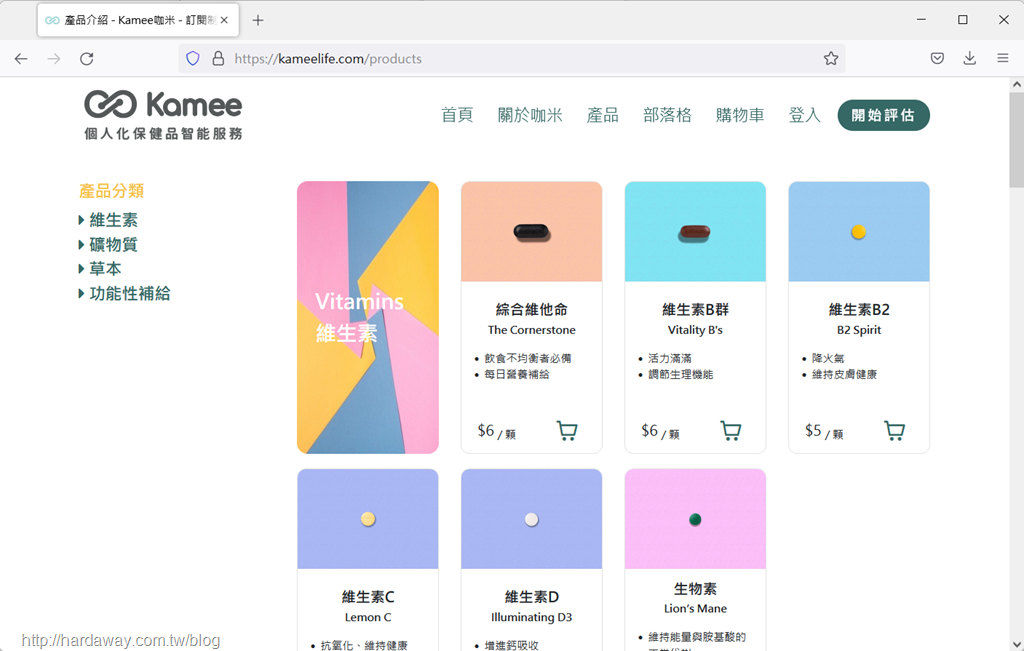Open the 維生素B2 yellow pill image
Image resolution: width=1024 pixels, height=651 pixels.
click(x=859, y=232)
